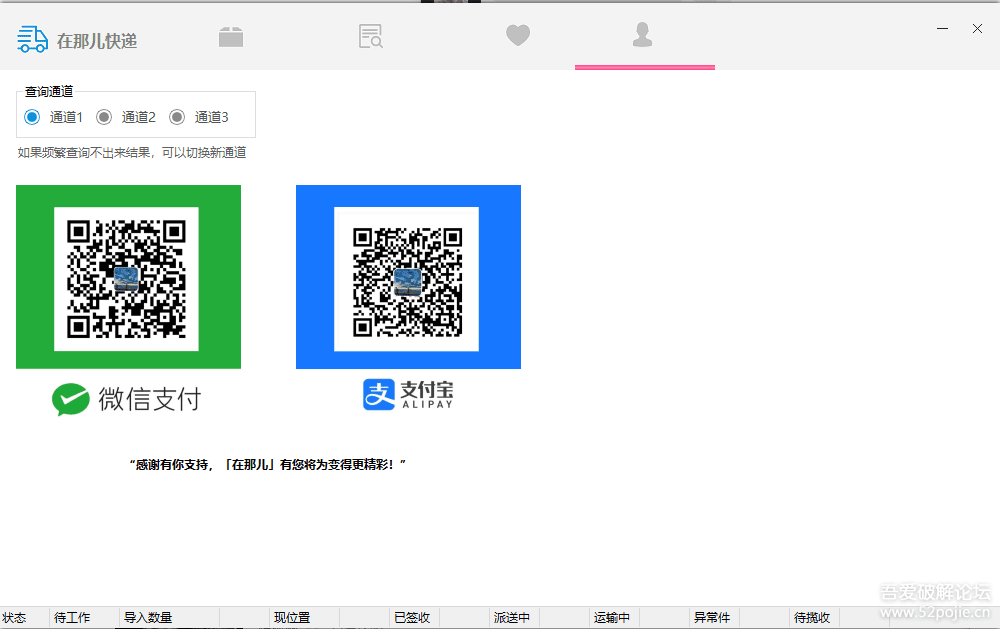Expand the 已签收 column divider
The width and height of the screenshot is (1000, 629).
(x=413, y=618)
